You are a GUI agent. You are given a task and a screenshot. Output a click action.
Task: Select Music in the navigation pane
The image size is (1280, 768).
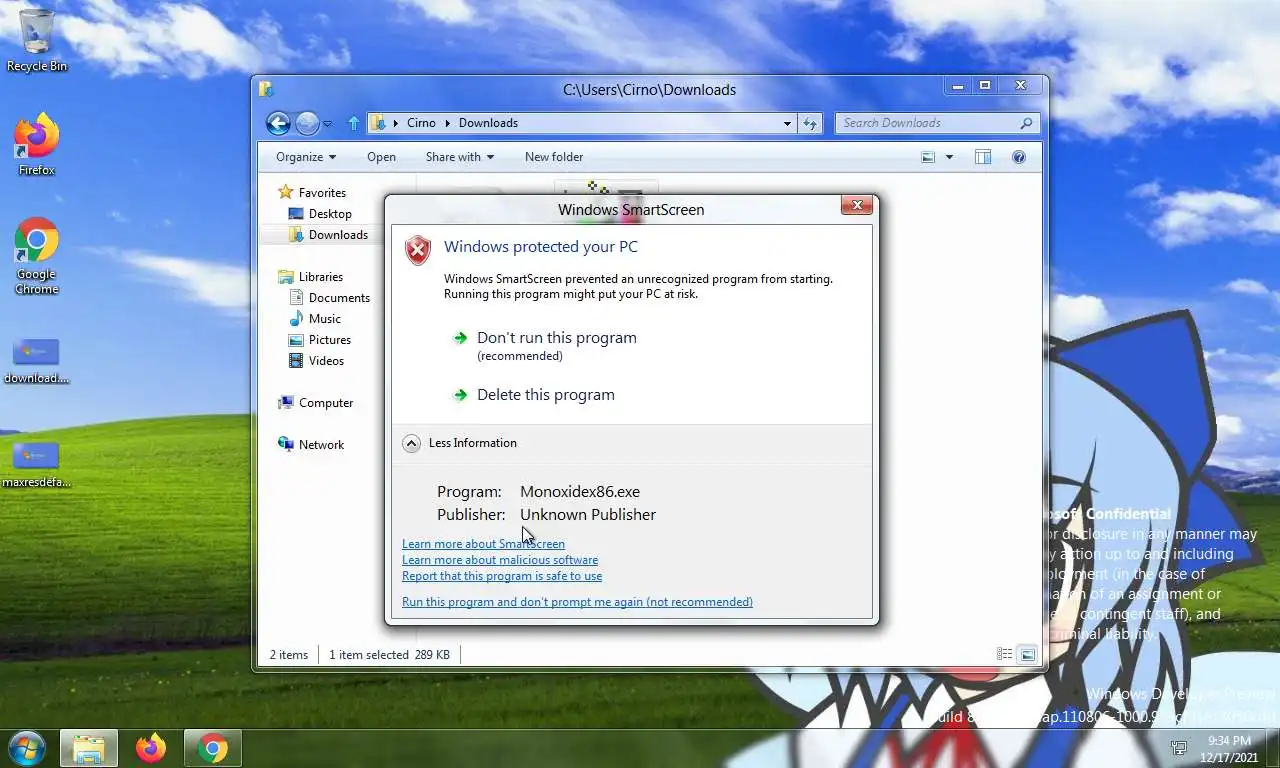pos(315,319)
